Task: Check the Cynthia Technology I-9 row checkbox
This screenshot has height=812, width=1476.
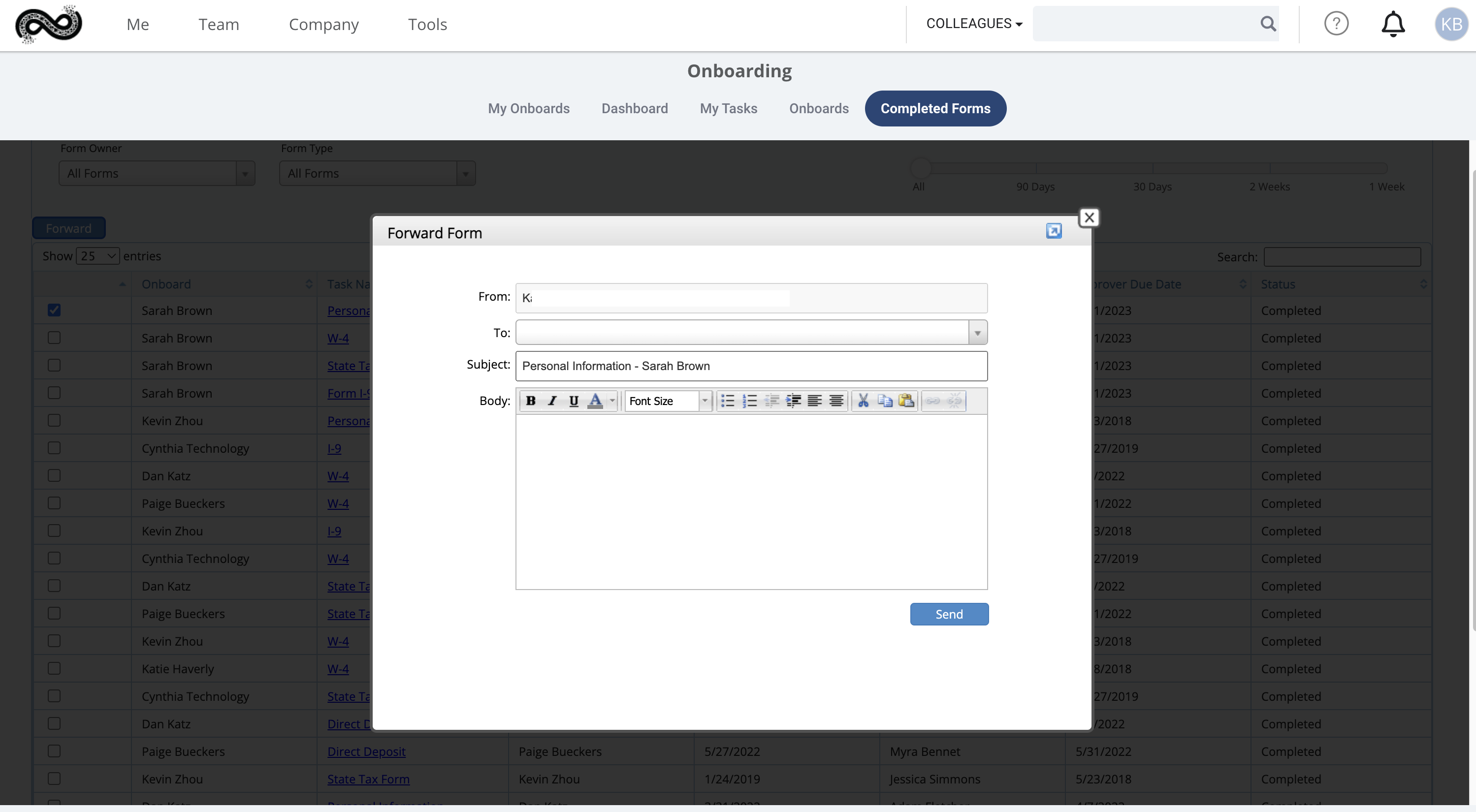Action: [x=54, y=448]
